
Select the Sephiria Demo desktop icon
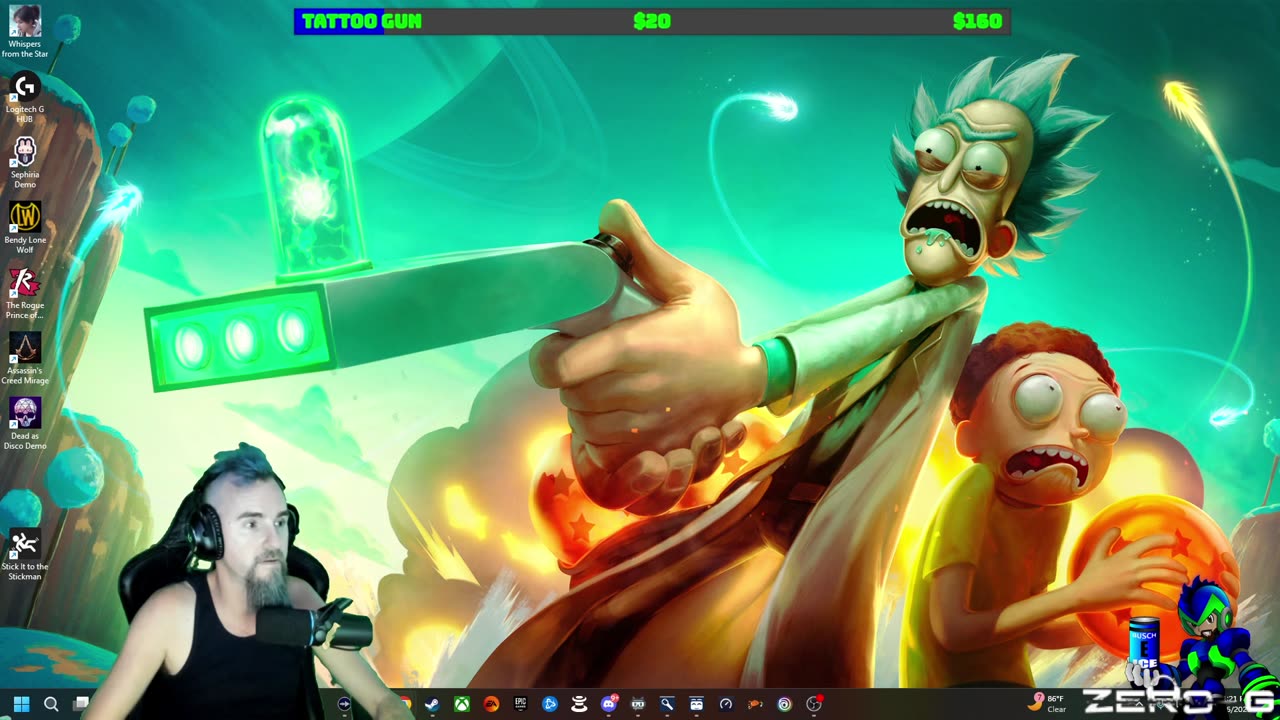click(x=25, y=162)
